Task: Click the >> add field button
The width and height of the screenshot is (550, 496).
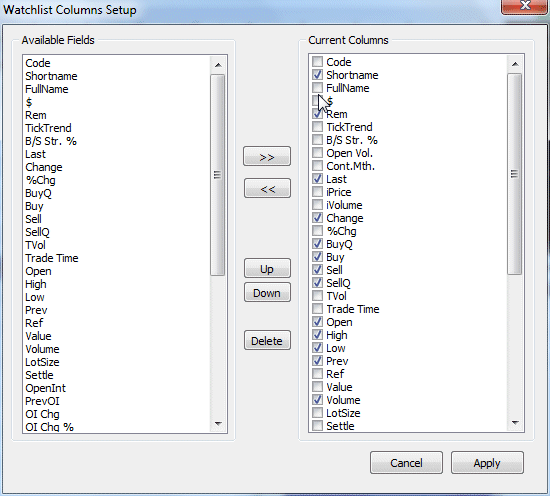Action: point(267,156)
